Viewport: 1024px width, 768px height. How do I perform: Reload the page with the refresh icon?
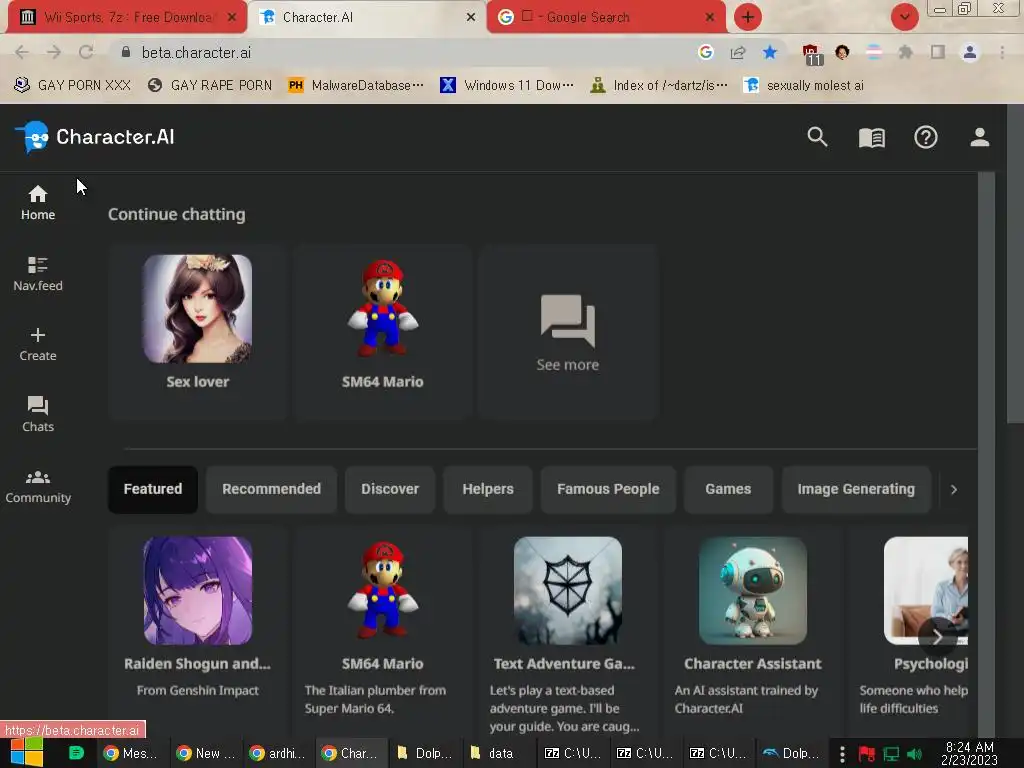click(86, 52)
